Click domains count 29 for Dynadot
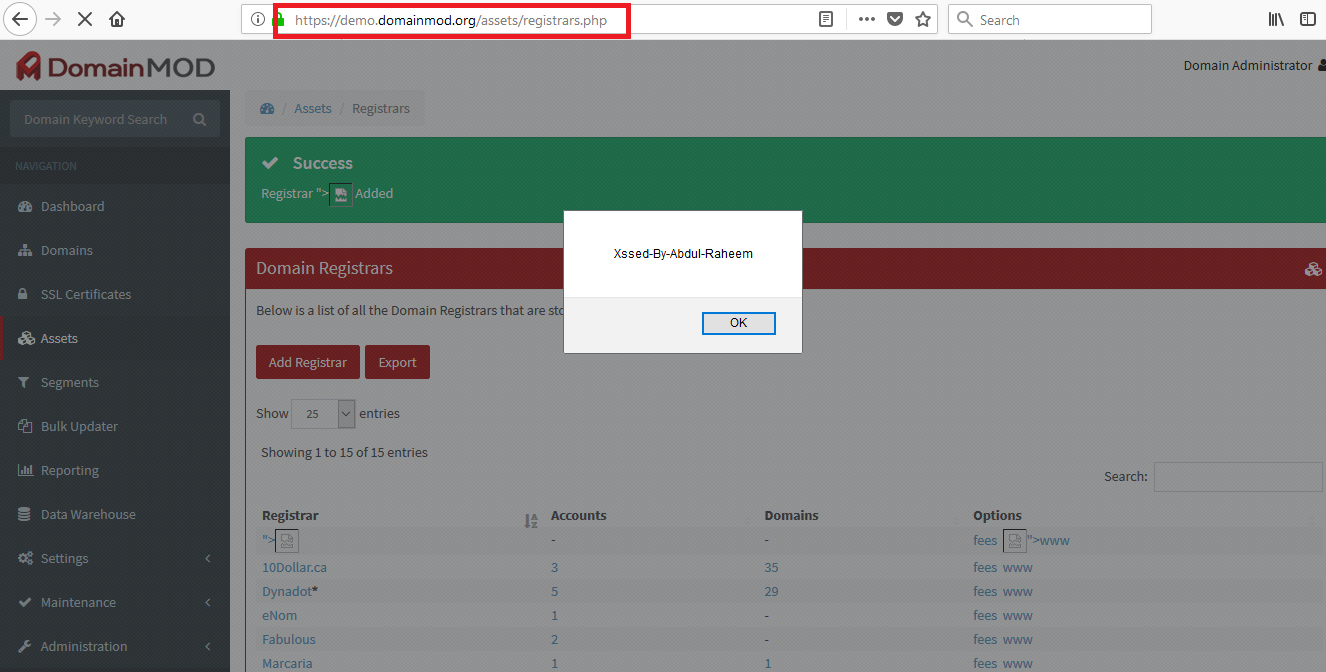This screenshot has height=672, width=1326. 772,591
